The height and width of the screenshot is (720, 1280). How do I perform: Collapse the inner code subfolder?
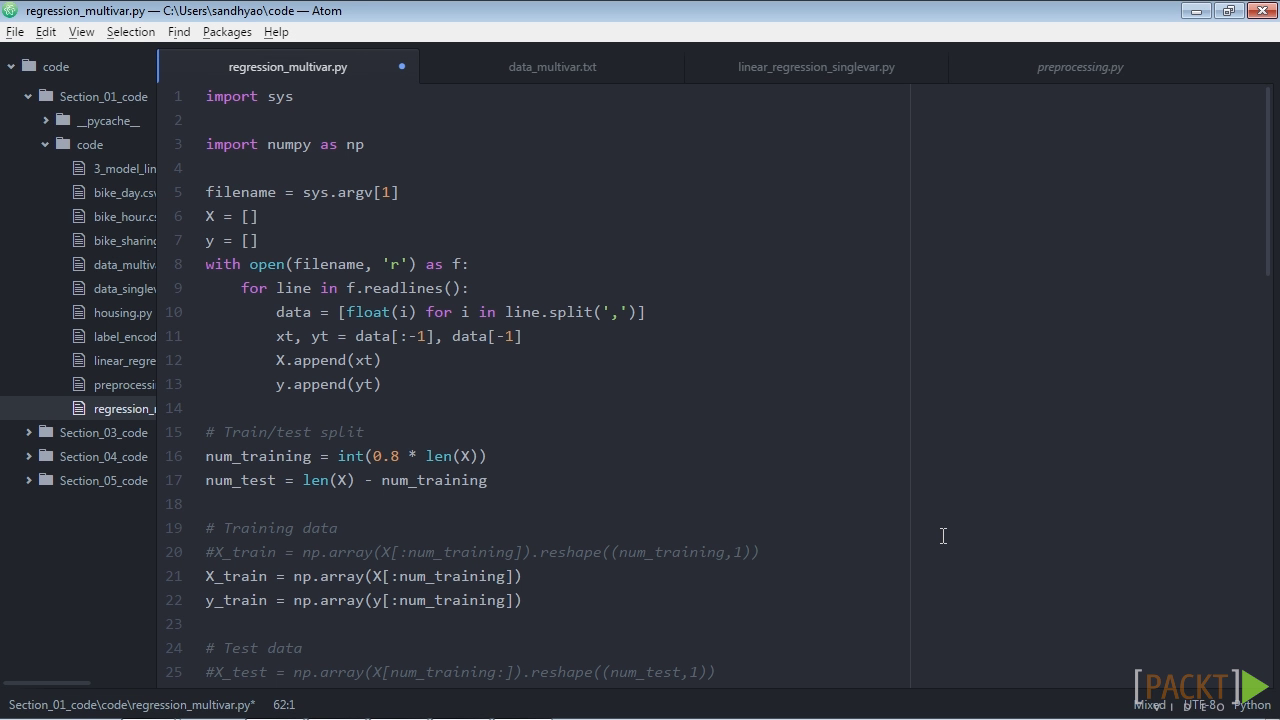click(46, 144)
